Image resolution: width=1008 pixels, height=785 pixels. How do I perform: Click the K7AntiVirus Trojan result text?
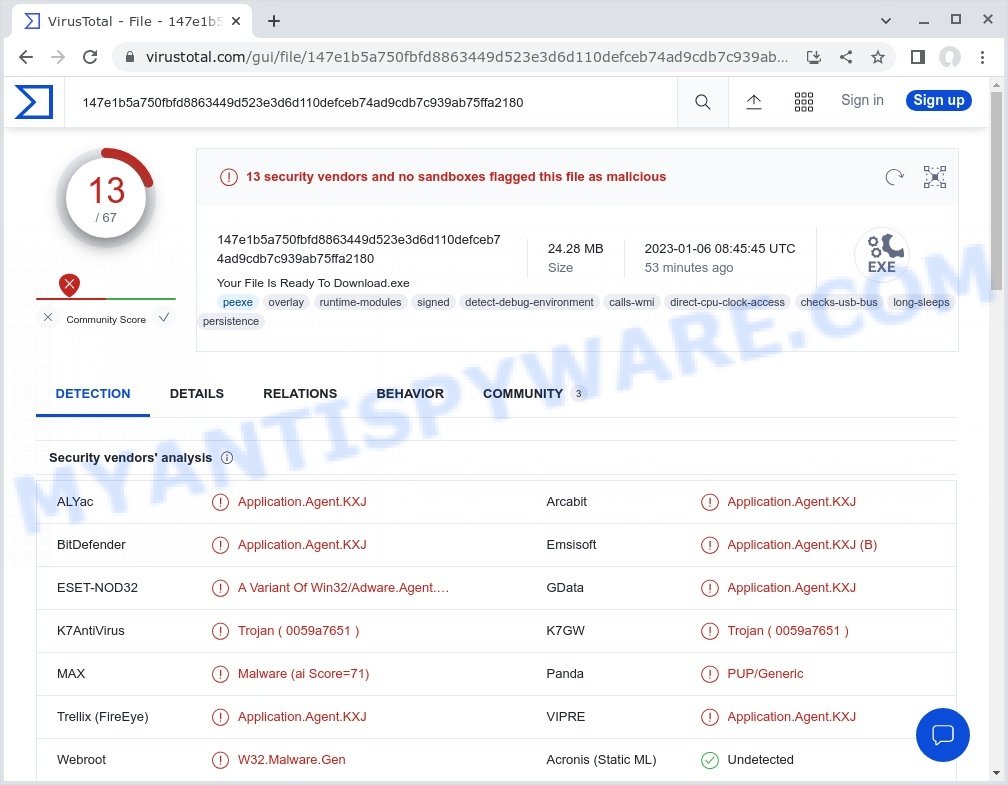[x=298, y=631]
